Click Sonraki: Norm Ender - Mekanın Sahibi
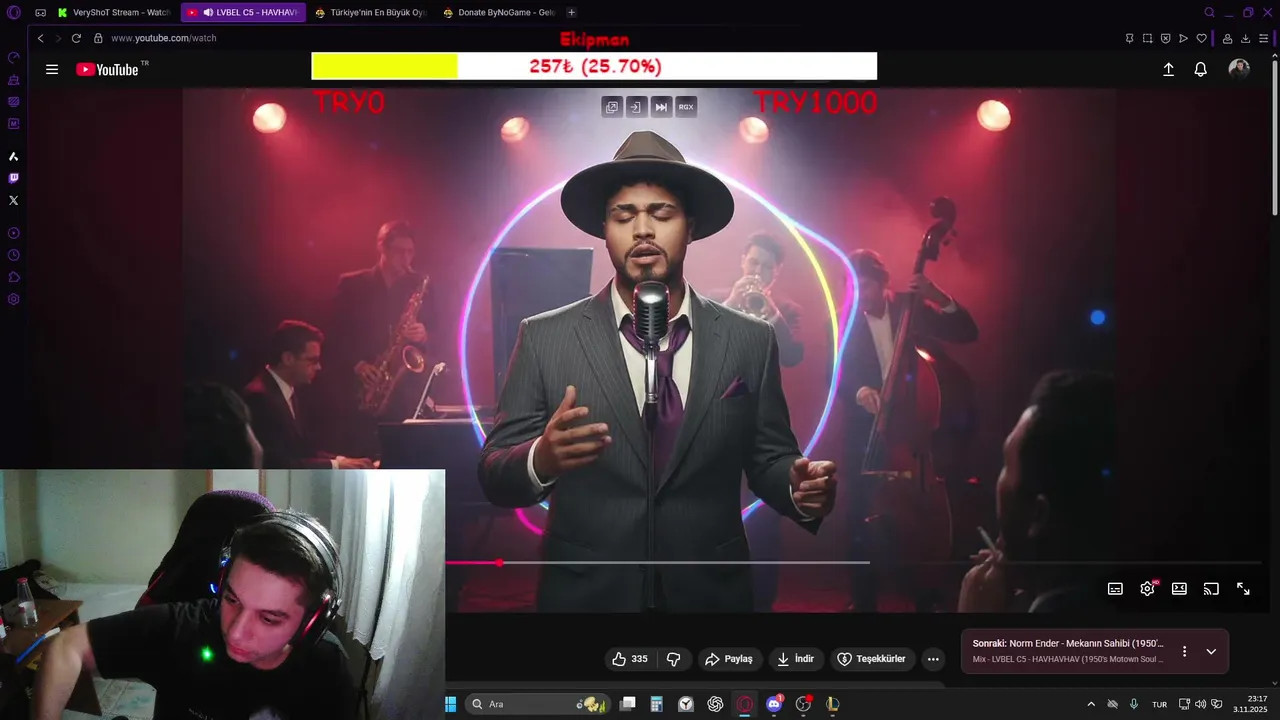Screen dimensions: 1280x720 pos(1069,644)
